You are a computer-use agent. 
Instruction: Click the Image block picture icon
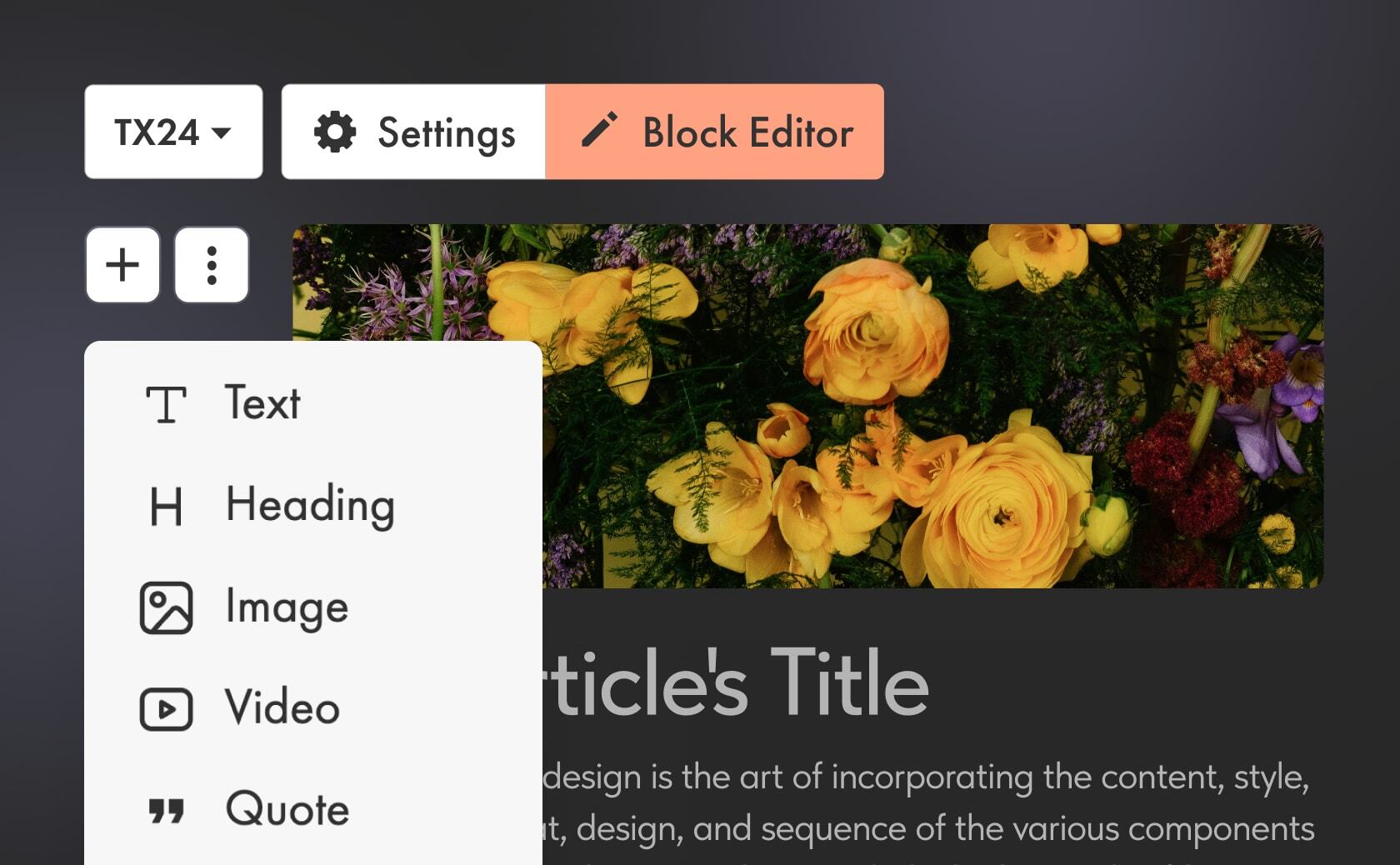click(x=166, y=608)
